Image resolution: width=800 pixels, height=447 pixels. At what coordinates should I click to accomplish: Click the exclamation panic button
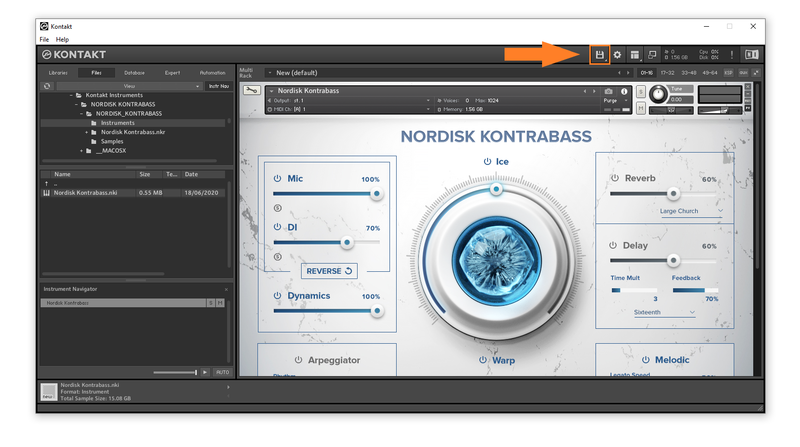tap(732, 55)
